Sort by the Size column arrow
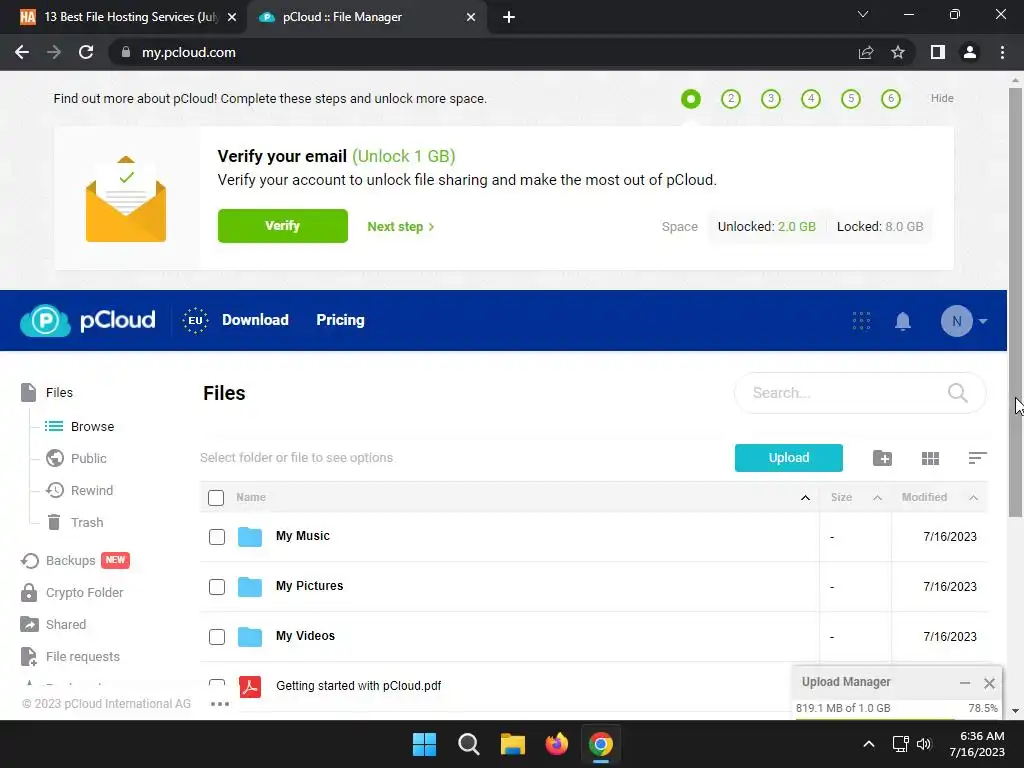Viewport: 1024px width, 768px height. pyautogui.click(x=878, y=498)
